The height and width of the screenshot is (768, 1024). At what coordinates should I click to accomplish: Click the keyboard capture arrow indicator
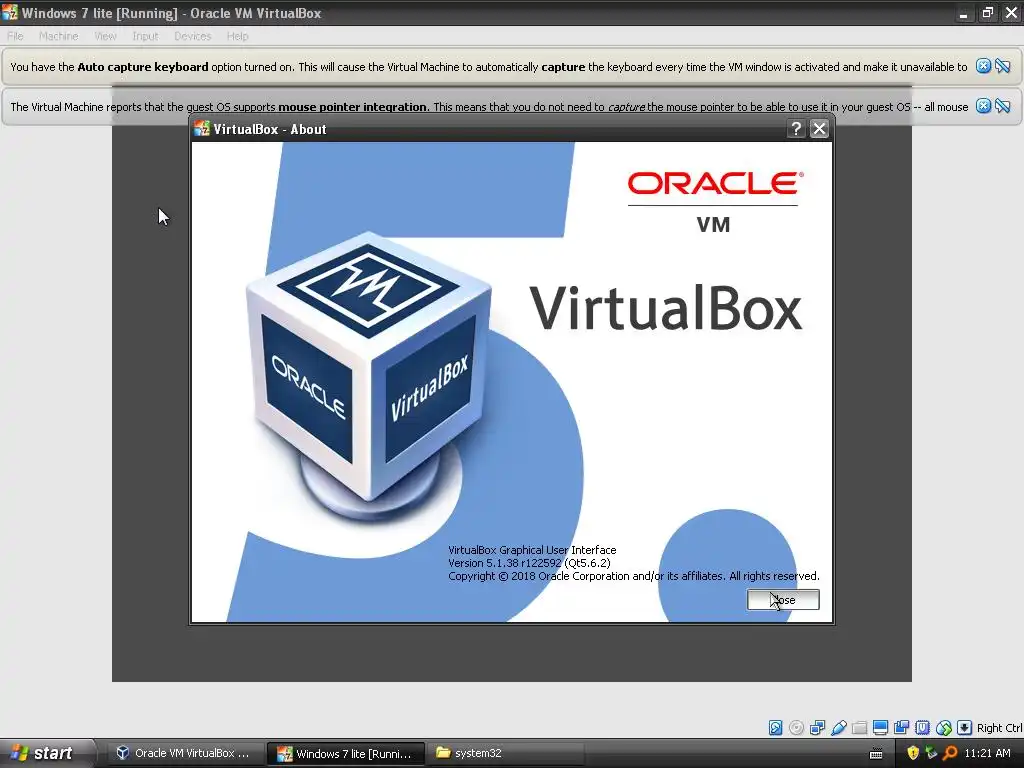(965, 728)
